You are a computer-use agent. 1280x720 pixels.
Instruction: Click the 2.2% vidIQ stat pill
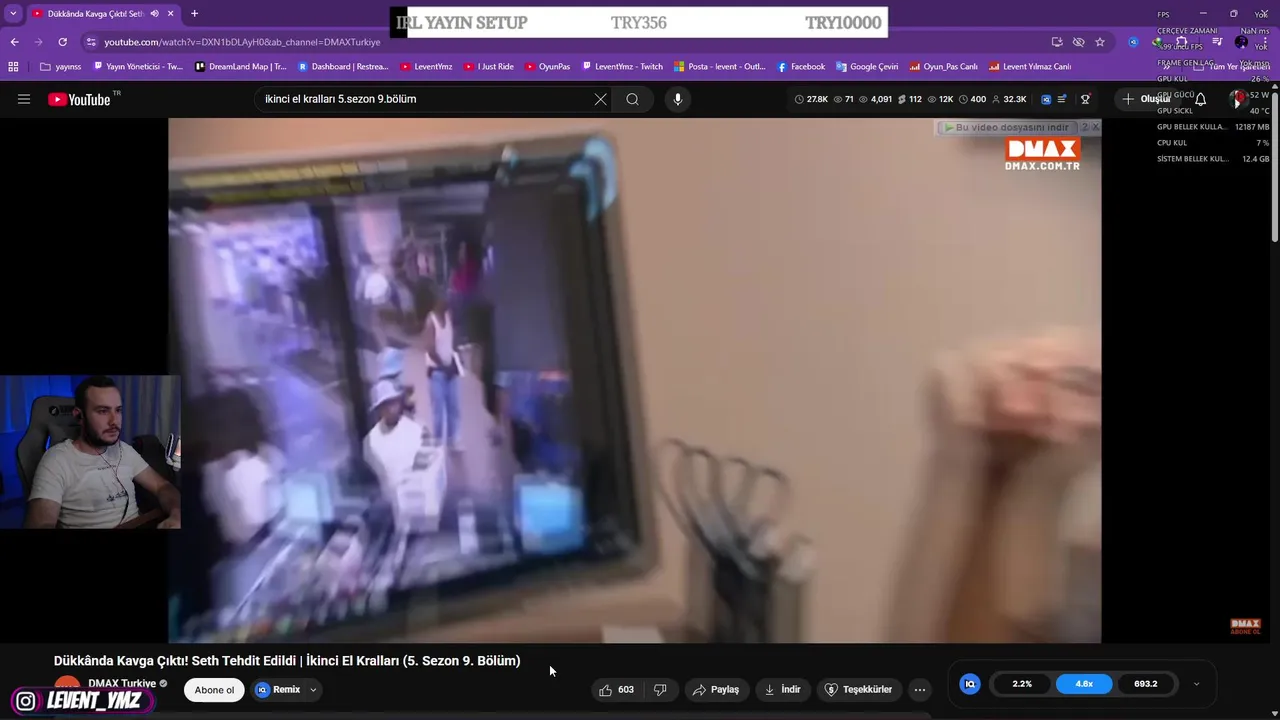coord(1022,684)
